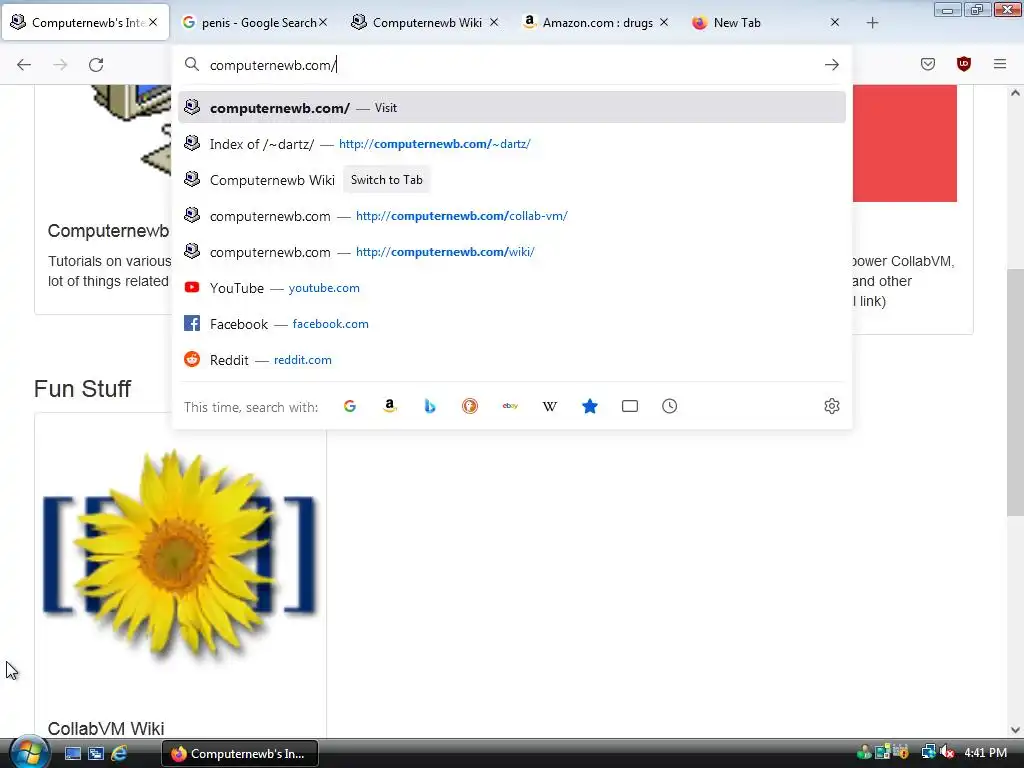Close the penis Google Search tab
This screenshot has width=1024, height=768.
tap(323, 22)
